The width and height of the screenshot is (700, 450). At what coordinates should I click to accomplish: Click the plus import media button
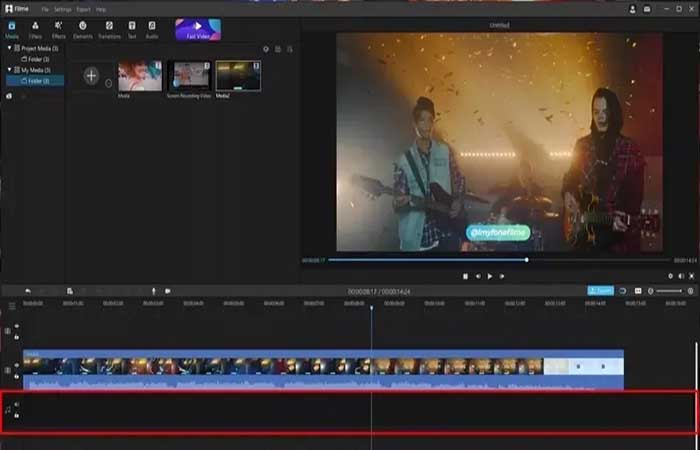coord(91,76)
